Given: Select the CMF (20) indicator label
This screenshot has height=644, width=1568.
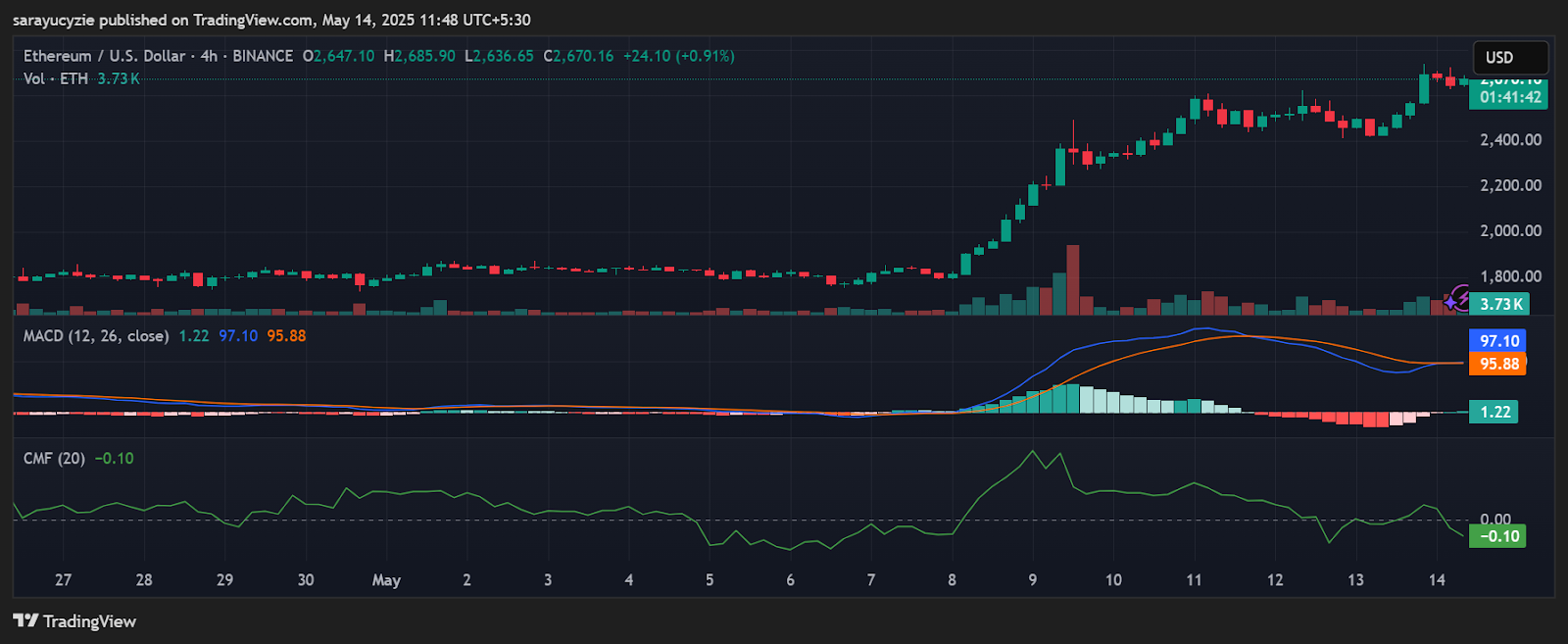Looking at the screenshot, I should click(x=54, y=458).
